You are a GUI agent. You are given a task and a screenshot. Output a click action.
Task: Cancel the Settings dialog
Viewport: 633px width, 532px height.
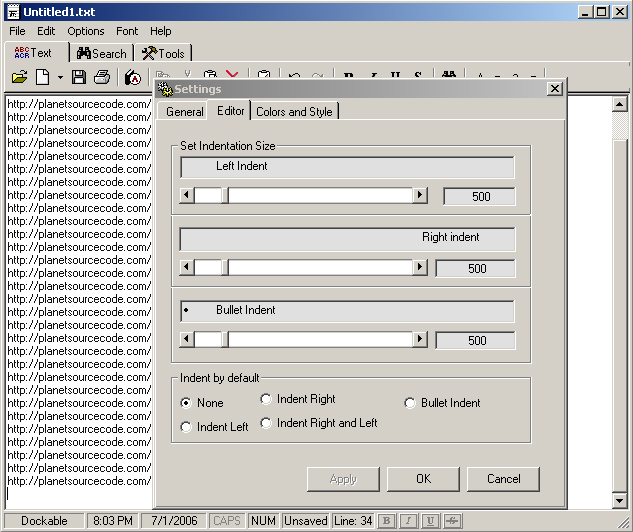[503, 479]
